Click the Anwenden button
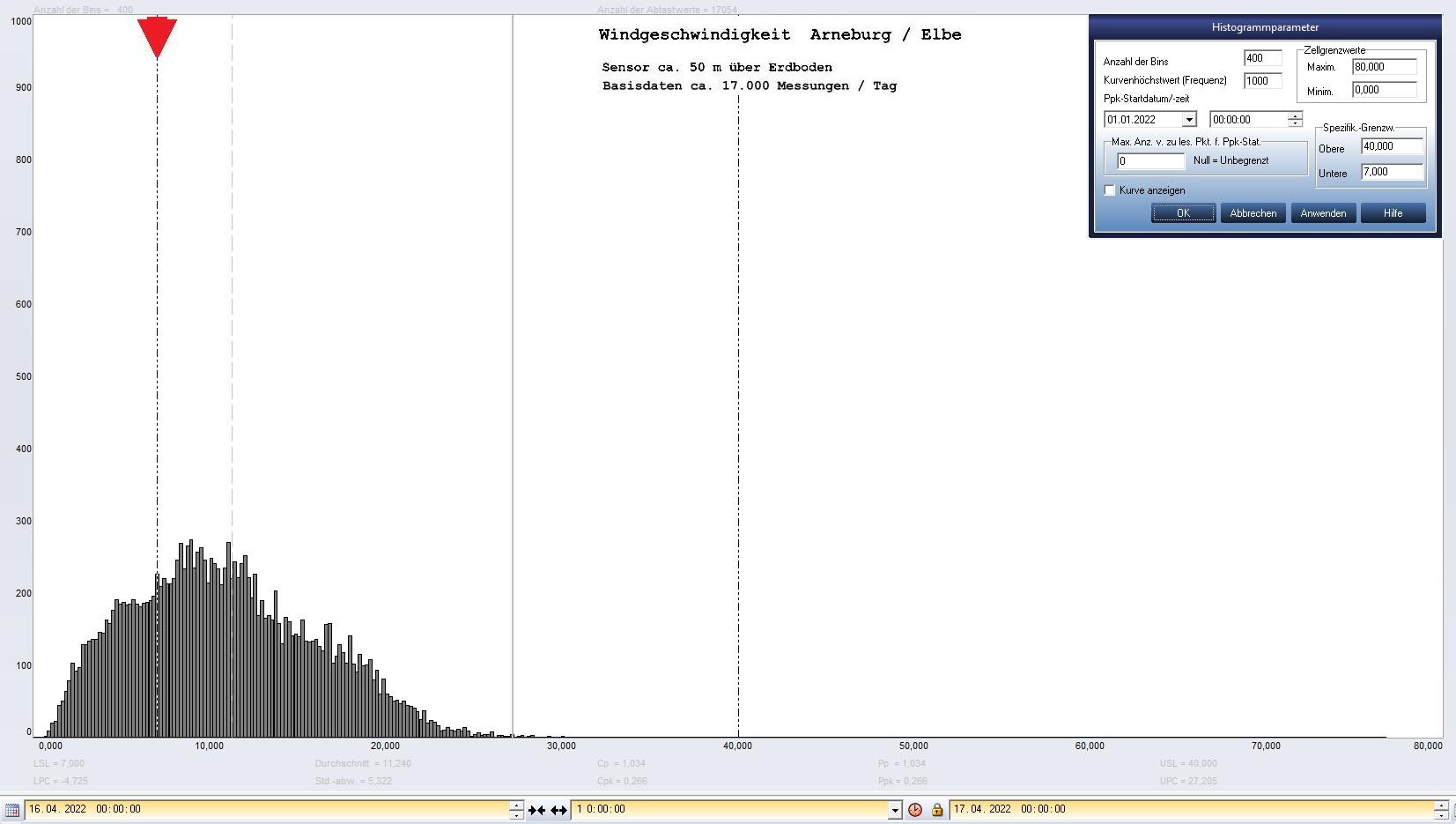The width and height of the screenshot is (1456, 824). pyautogui.click(x=1323, y=213)
